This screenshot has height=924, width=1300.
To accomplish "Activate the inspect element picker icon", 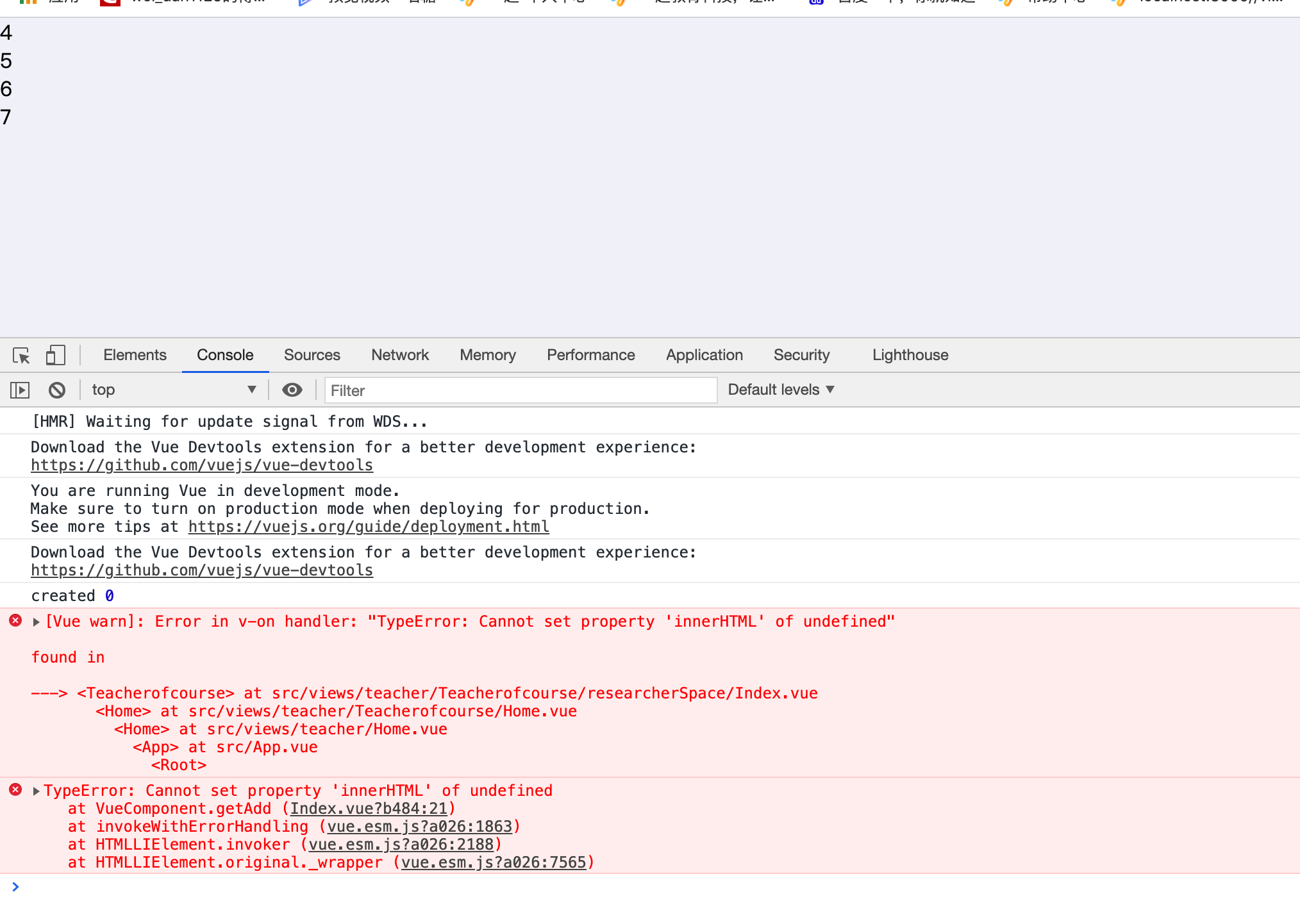I will coord(21,356).
